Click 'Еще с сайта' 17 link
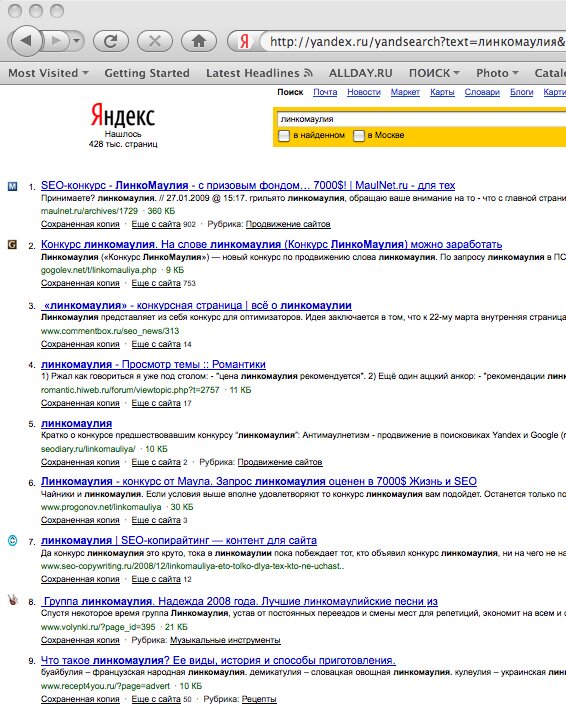This screenshot has height=712, width=566. [156, 403]
